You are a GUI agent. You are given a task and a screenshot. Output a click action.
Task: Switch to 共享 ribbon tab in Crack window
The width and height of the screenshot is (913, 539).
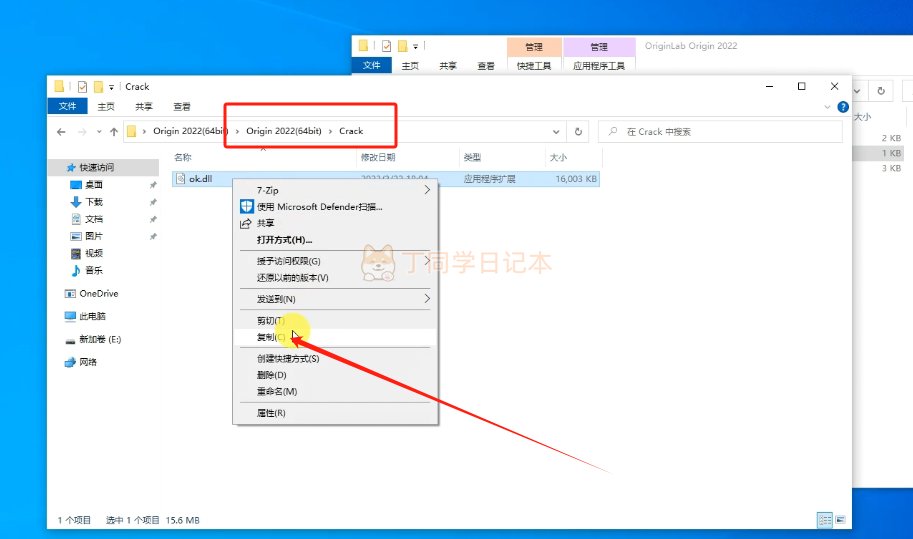tap(144, 107)
